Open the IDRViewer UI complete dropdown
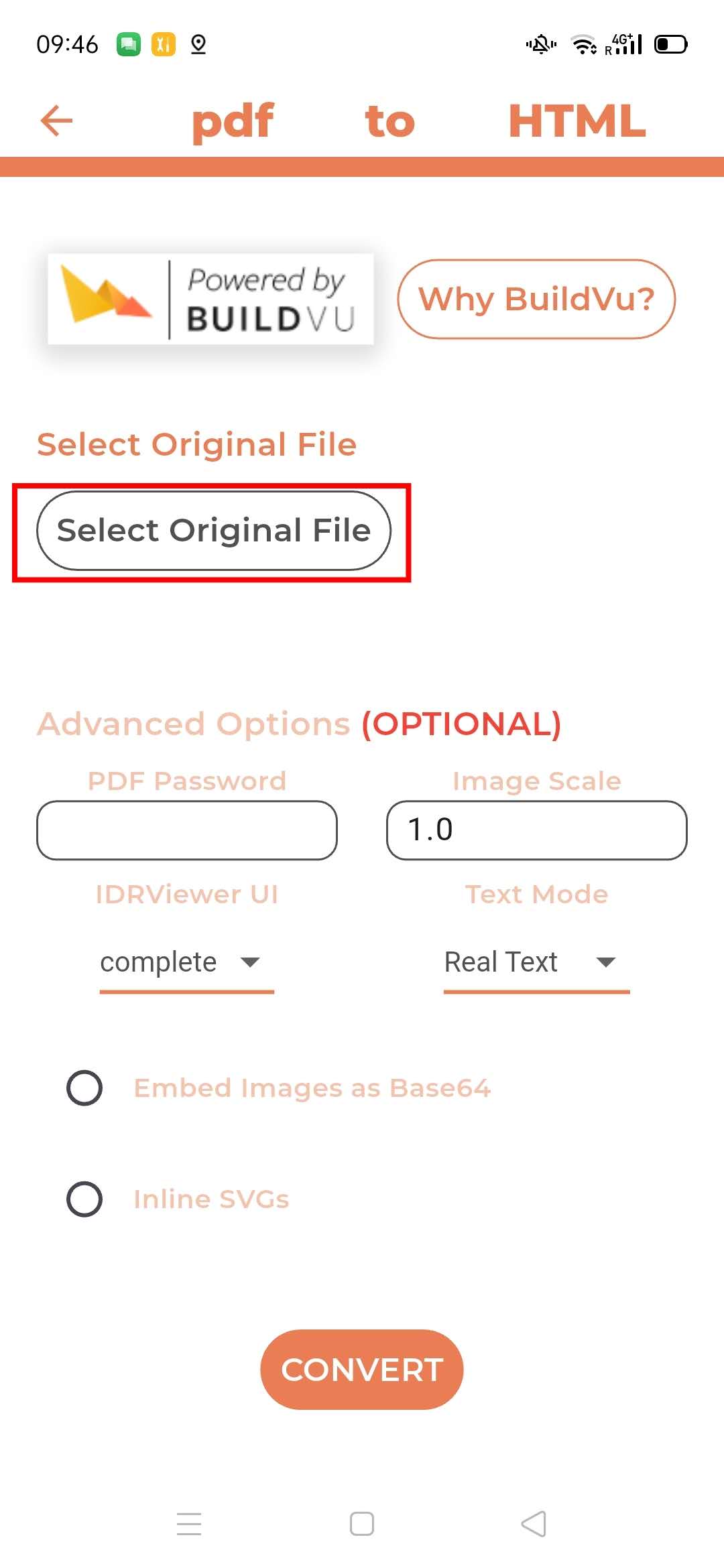Viewport: 724px width, 1568px height. coord(186,963)
